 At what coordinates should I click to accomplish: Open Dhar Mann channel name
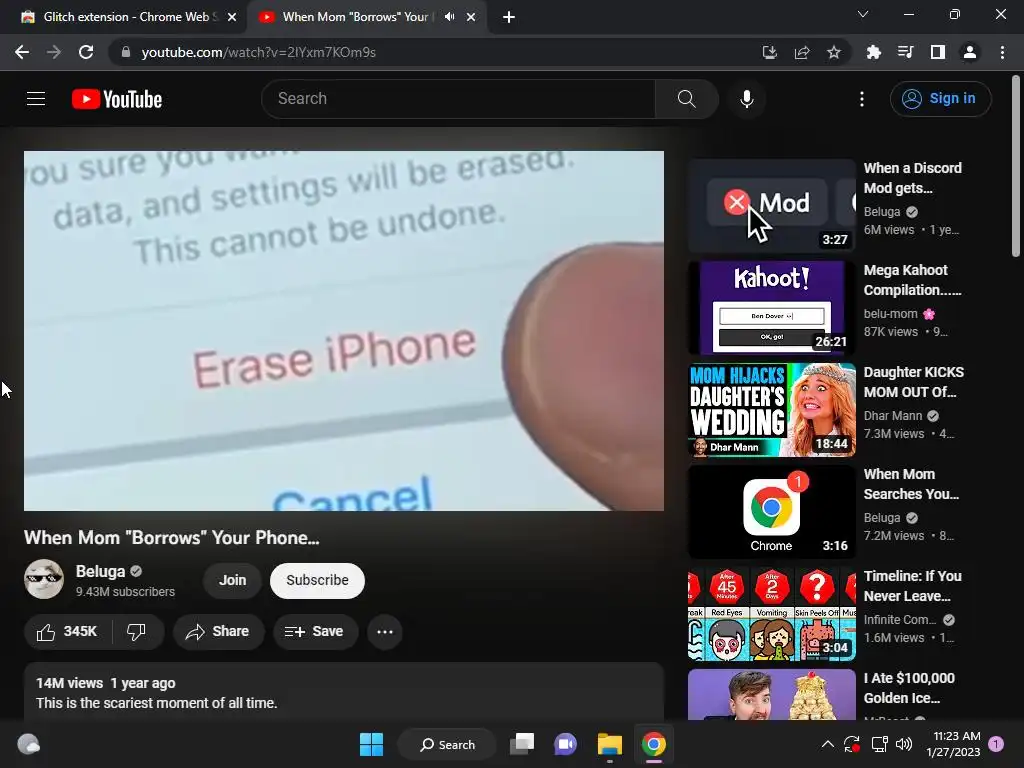(x=893, y=416)
